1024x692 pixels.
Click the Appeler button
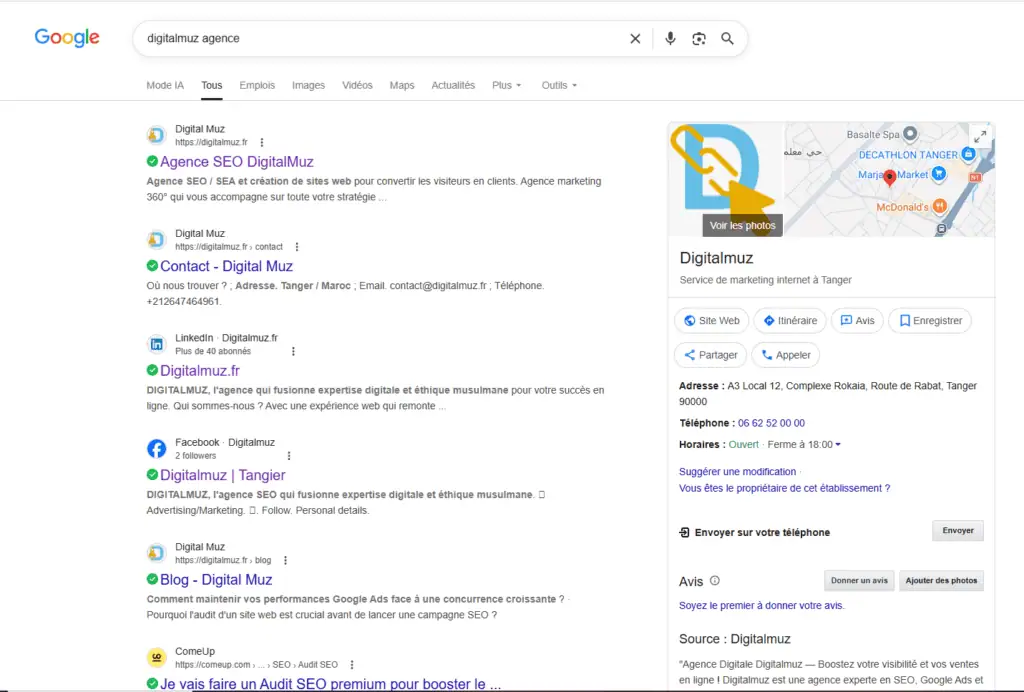[786, 355]
